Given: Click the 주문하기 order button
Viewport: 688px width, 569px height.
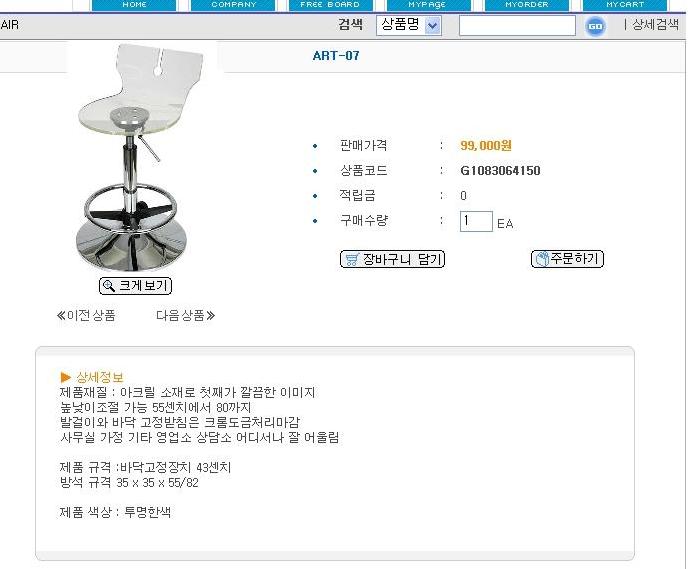Looking at the screenshot, I should click(x=567, y=258).
